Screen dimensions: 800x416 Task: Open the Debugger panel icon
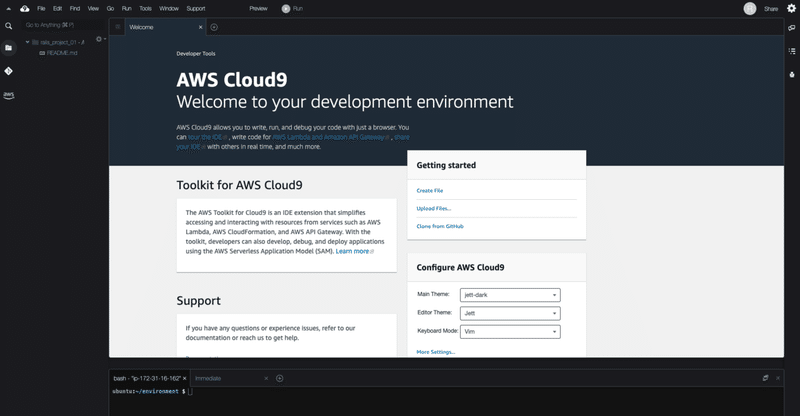click(792, 75)
